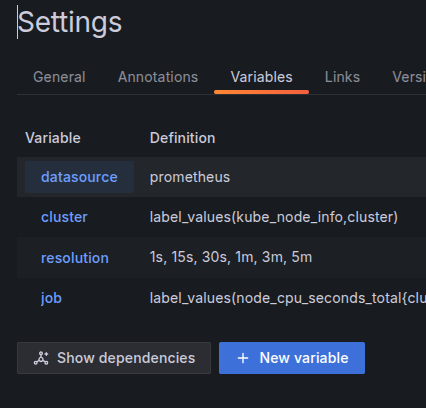Screen dimensions: 426x408
Task: Select the Variables tab
Action: tap(261, 77)
